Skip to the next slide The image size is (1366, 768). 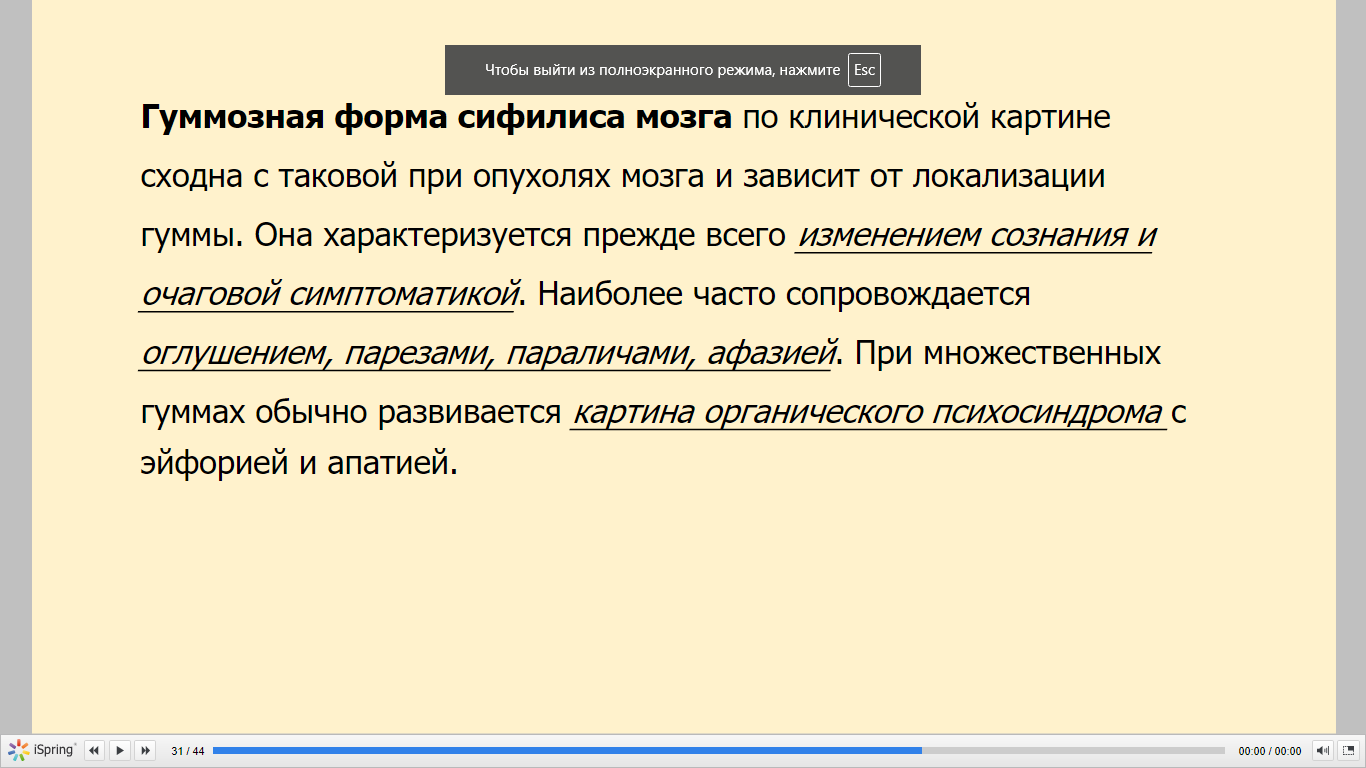coord(145,750)
